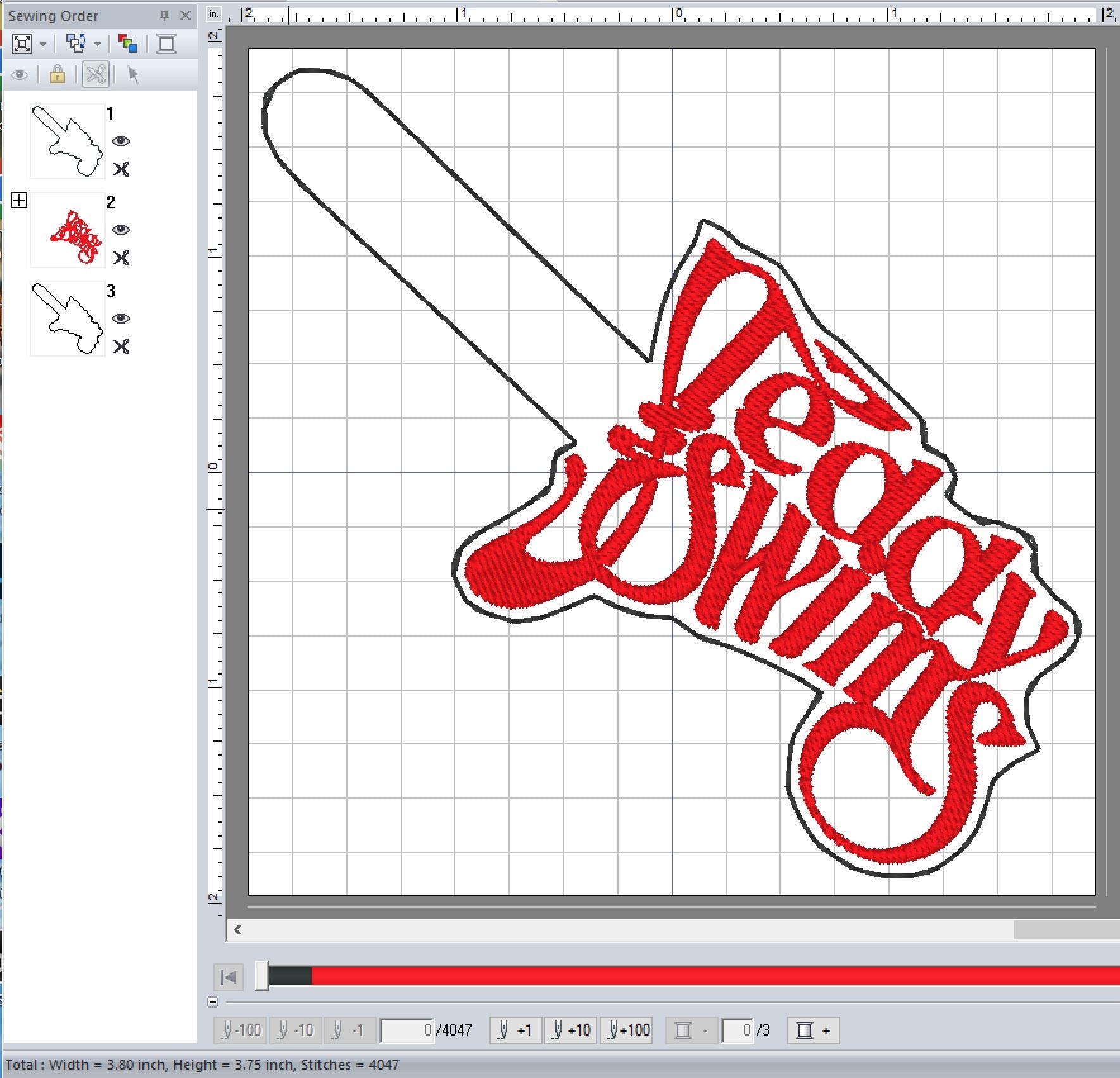Click the next color spool plus button
1120x1078 pixels.
814,1030
